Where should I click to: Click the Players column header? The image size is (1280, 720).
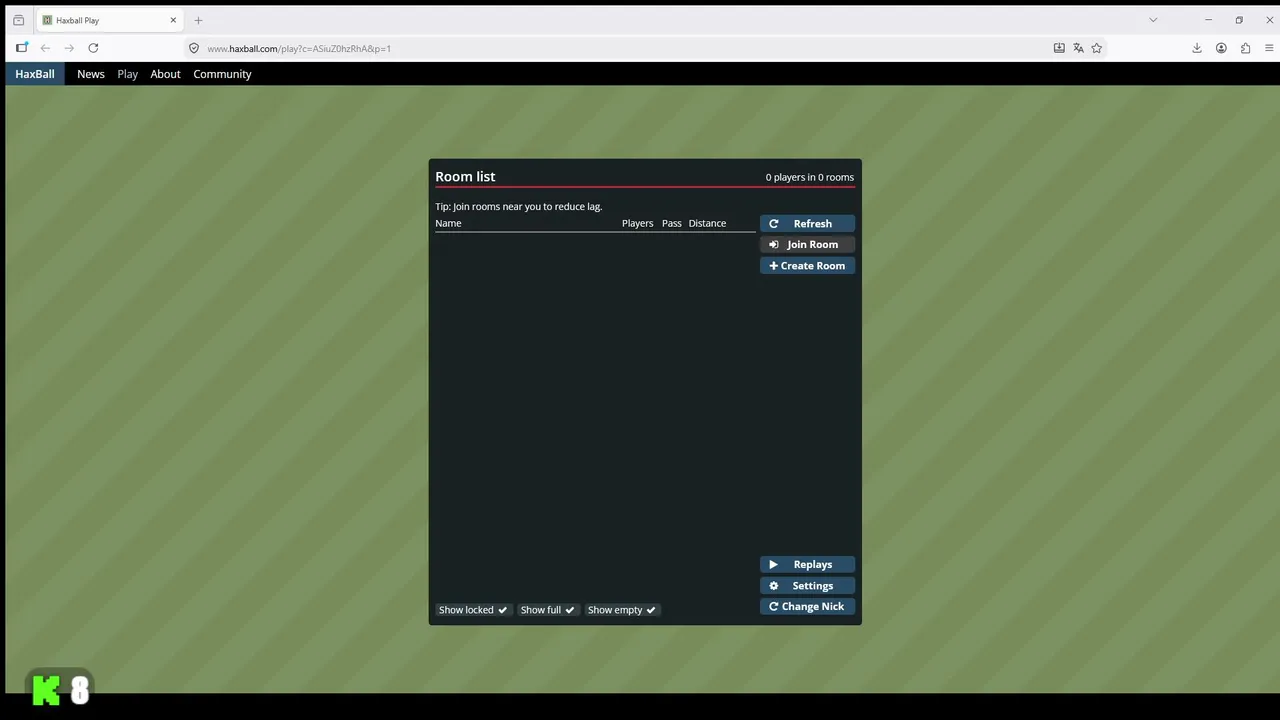637,223
